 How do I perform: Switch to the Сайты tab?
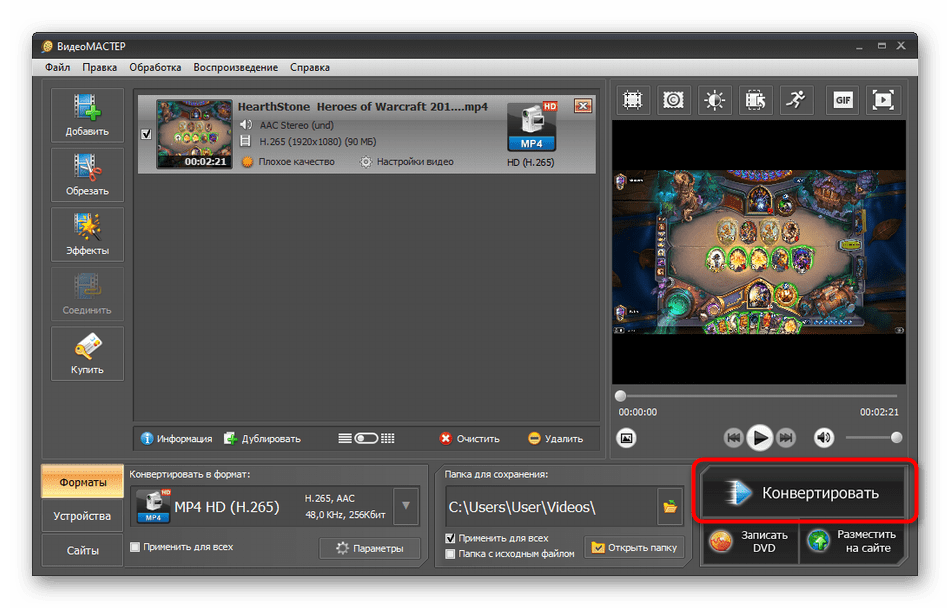(82, 550)
